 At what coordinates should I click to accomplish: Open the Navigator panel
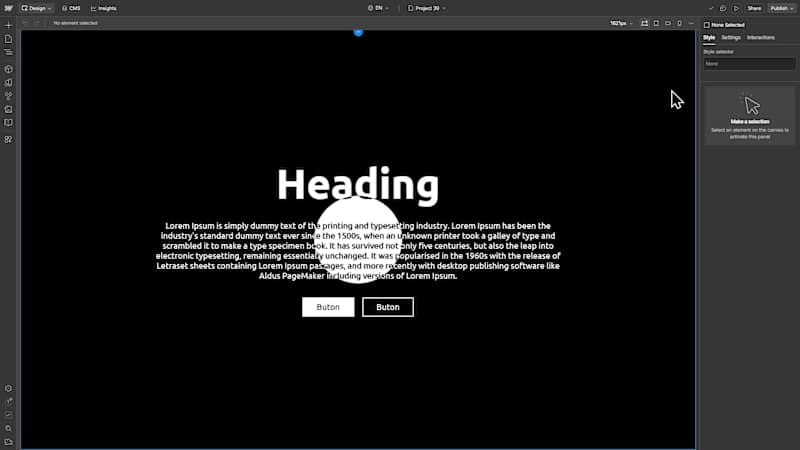coord(8,53)
